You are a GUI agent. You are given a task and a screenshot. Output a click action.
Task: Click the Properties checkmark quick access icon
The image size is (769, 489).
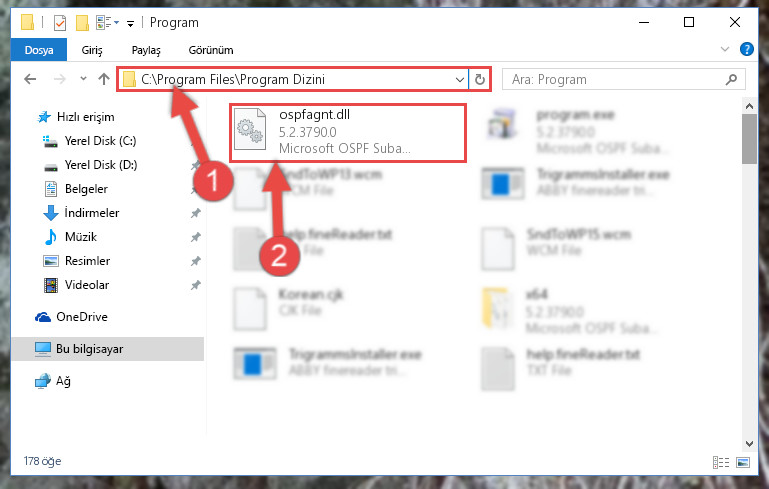[60, 23]
